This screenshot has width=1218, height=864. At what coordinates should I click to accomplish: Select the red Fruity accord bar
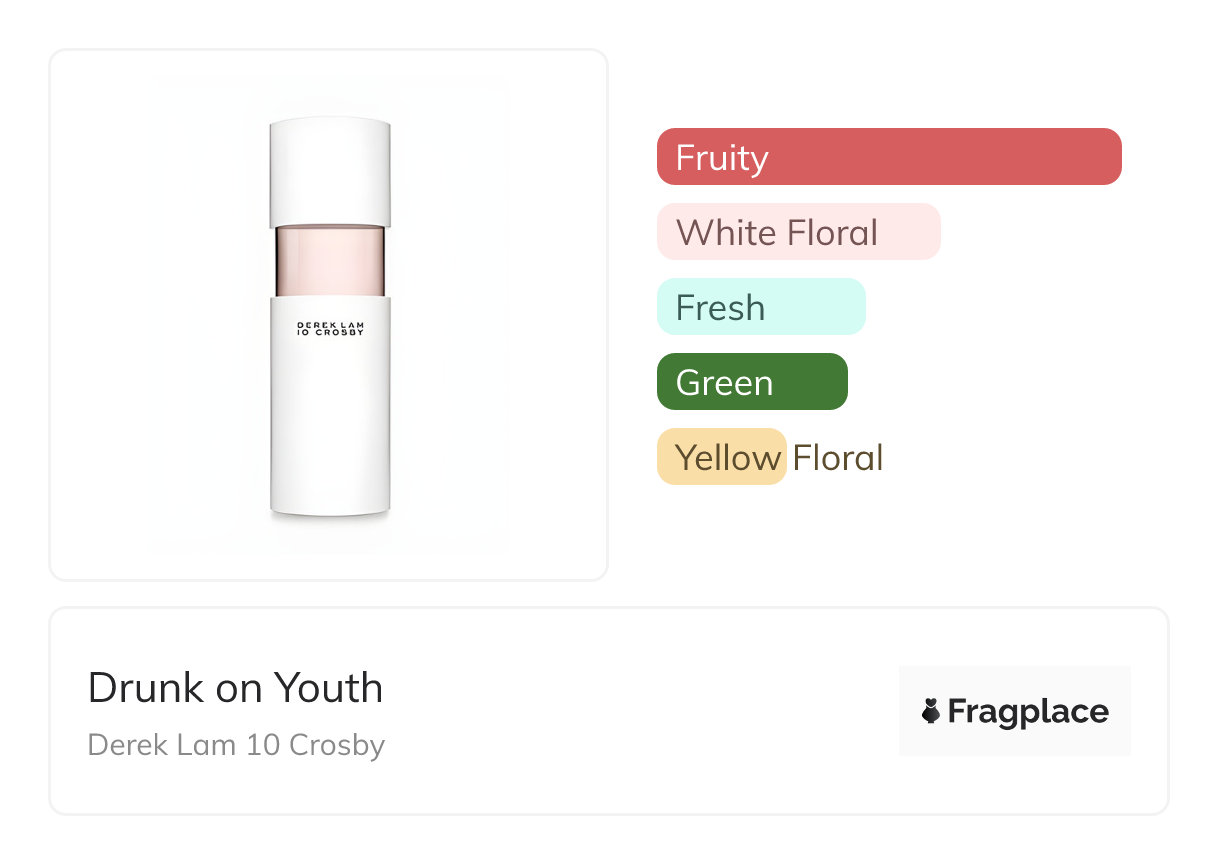(889, 157)
